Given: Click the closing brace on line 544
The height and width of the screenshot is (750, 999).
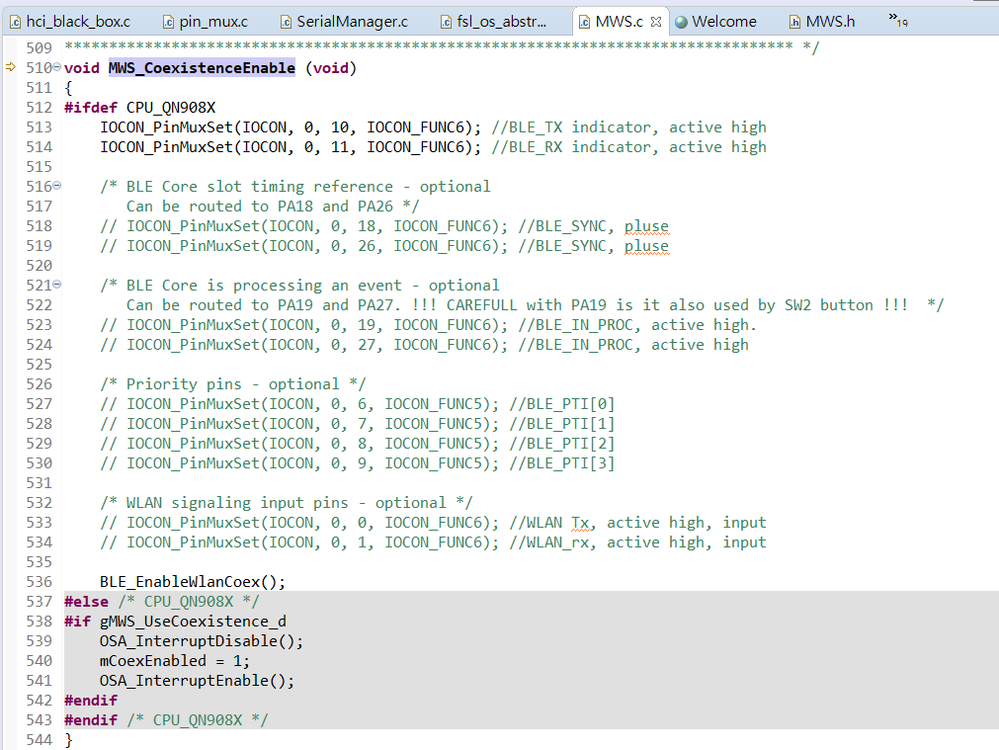Looking at the screenshot, I should coord(69,740).
